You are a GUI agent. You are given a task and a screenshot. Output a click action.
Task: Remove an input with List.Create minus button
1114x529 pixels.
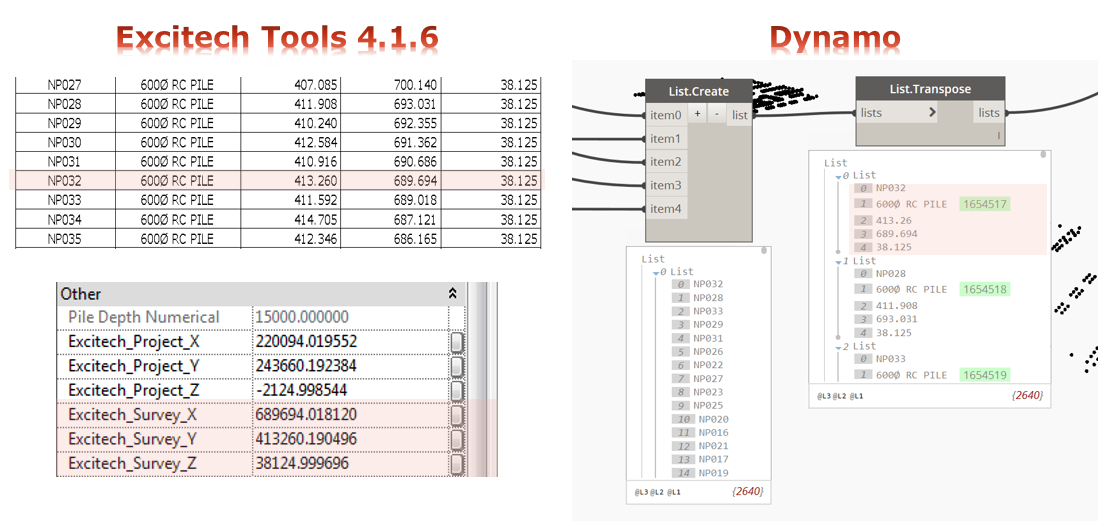click(x=717, y=114)
